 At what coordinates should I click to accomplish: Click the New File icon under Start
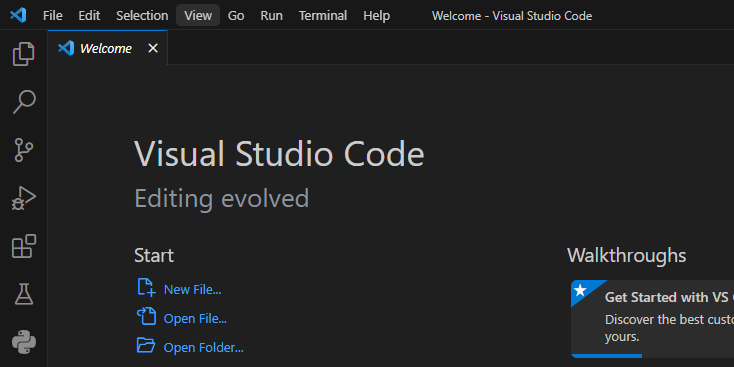point(146,287)
